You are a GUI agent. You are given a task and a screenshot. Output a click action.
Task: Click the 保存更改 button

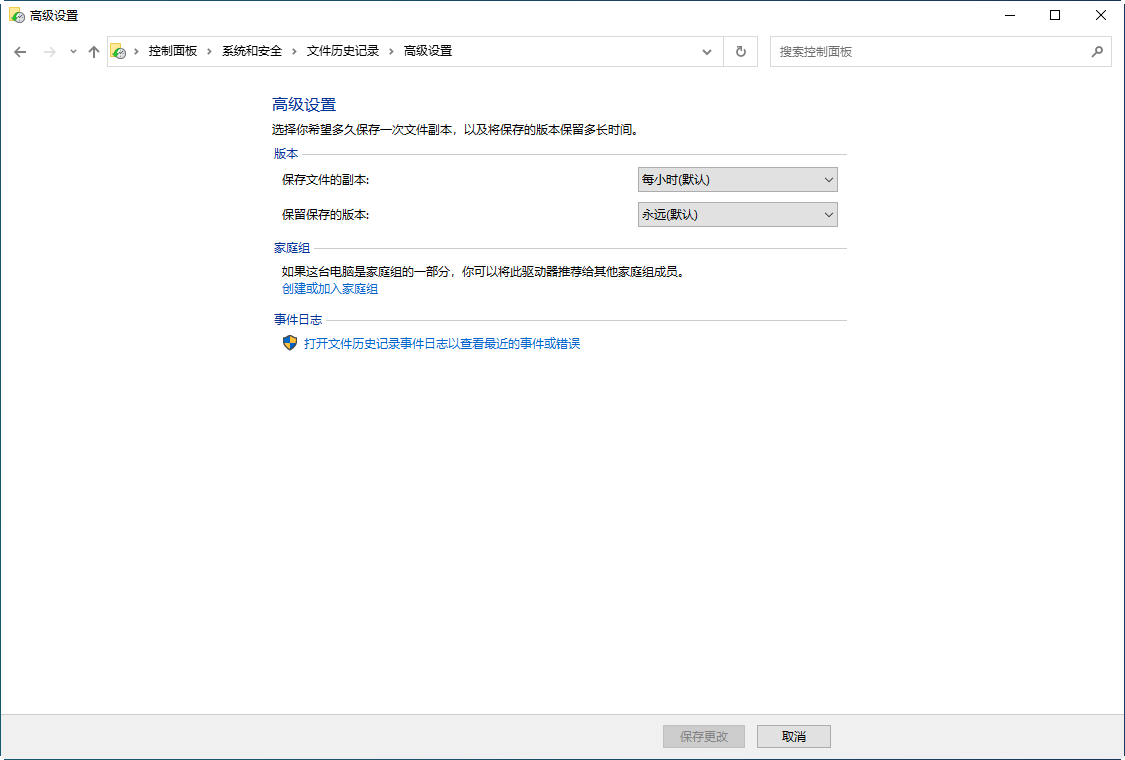pos(703,736)
